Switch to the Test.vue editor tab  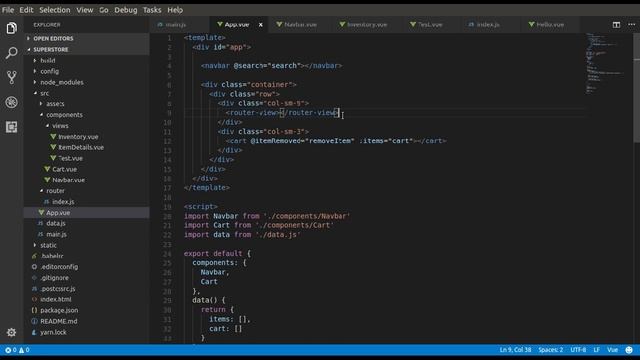click(x=430, y=25)
